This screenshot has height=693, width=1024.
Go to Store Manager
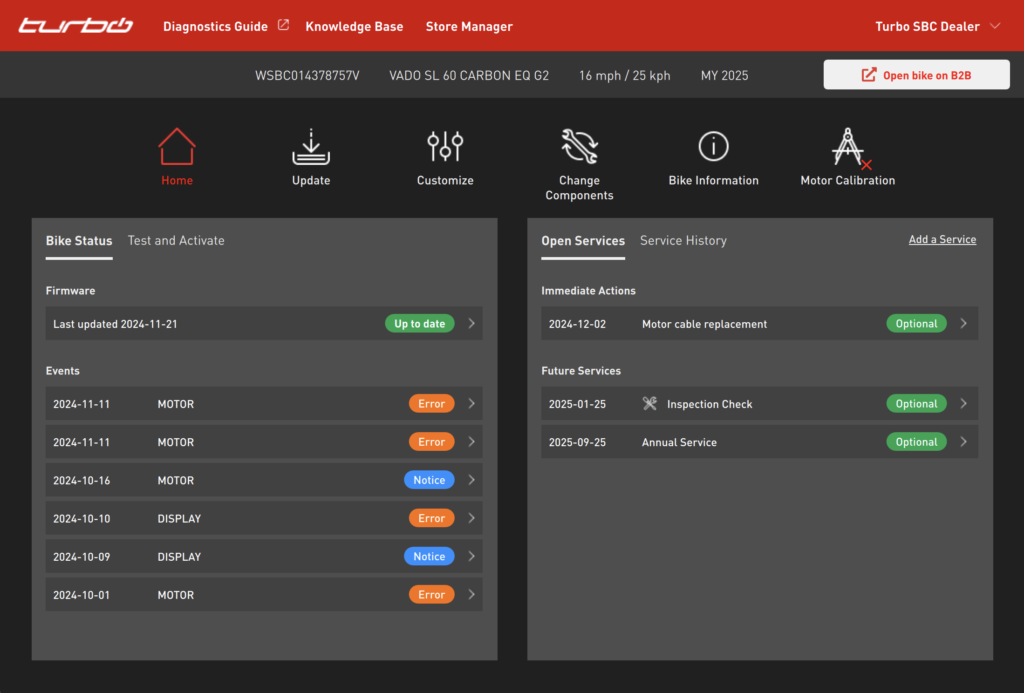tap(469, 26)
